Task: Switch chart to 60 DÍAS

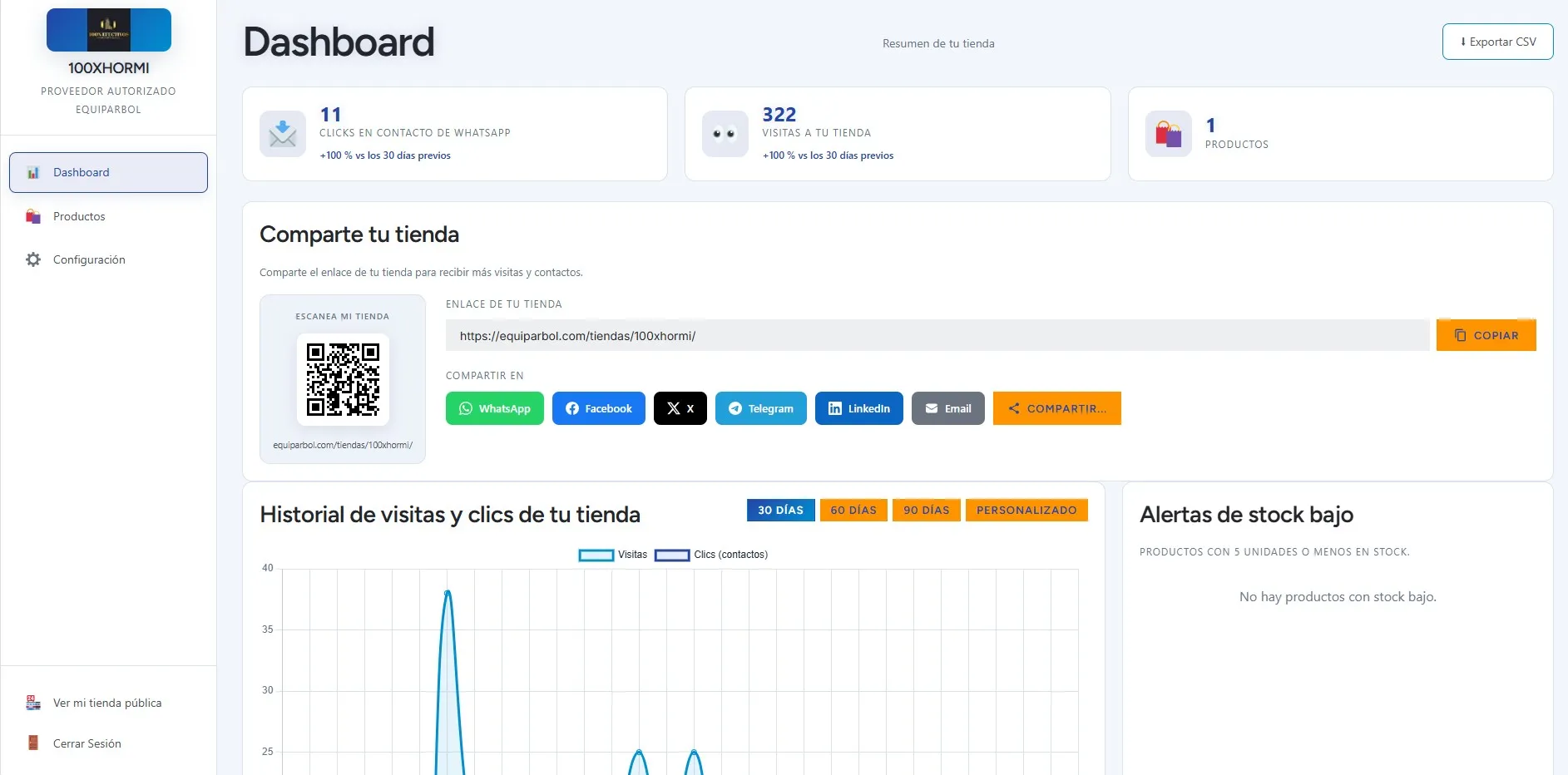Action: (853, 510)
